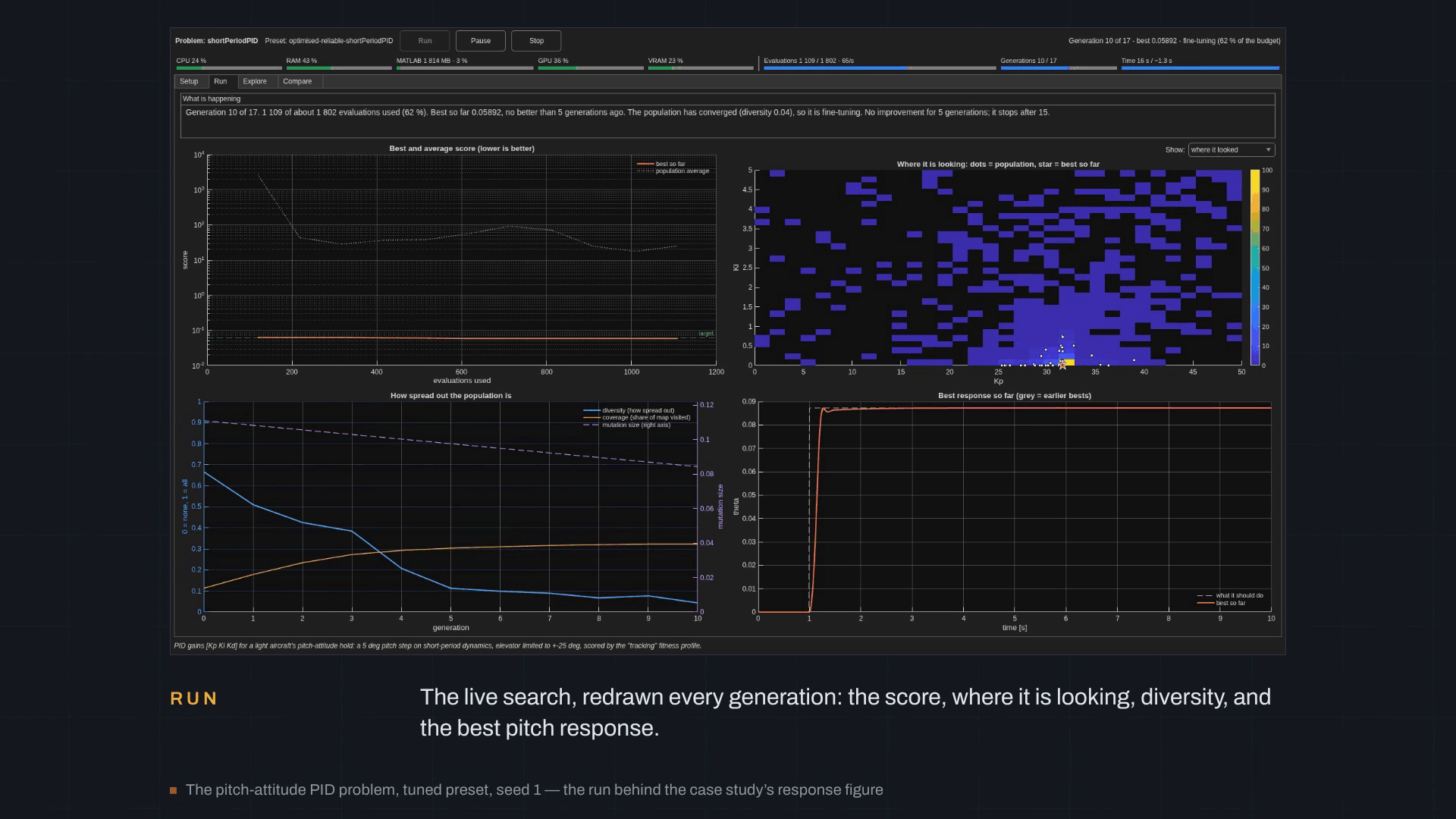Viewport: 1456px width, 819px height.
Task: Click the MATLAB 1 814 MB memory bar
Action: click(x=464, y=68)
